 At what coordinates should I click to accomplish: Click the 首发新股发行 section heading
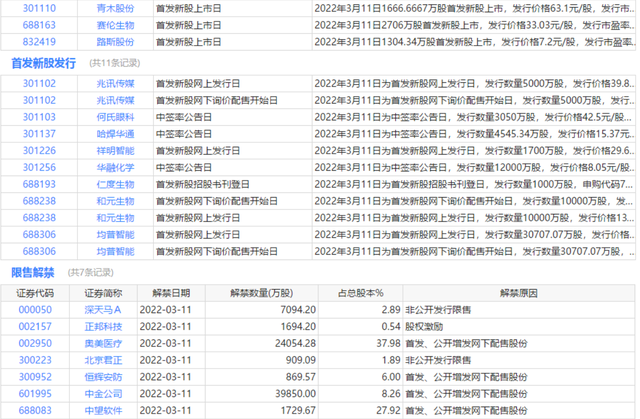(x=43, y=63)
